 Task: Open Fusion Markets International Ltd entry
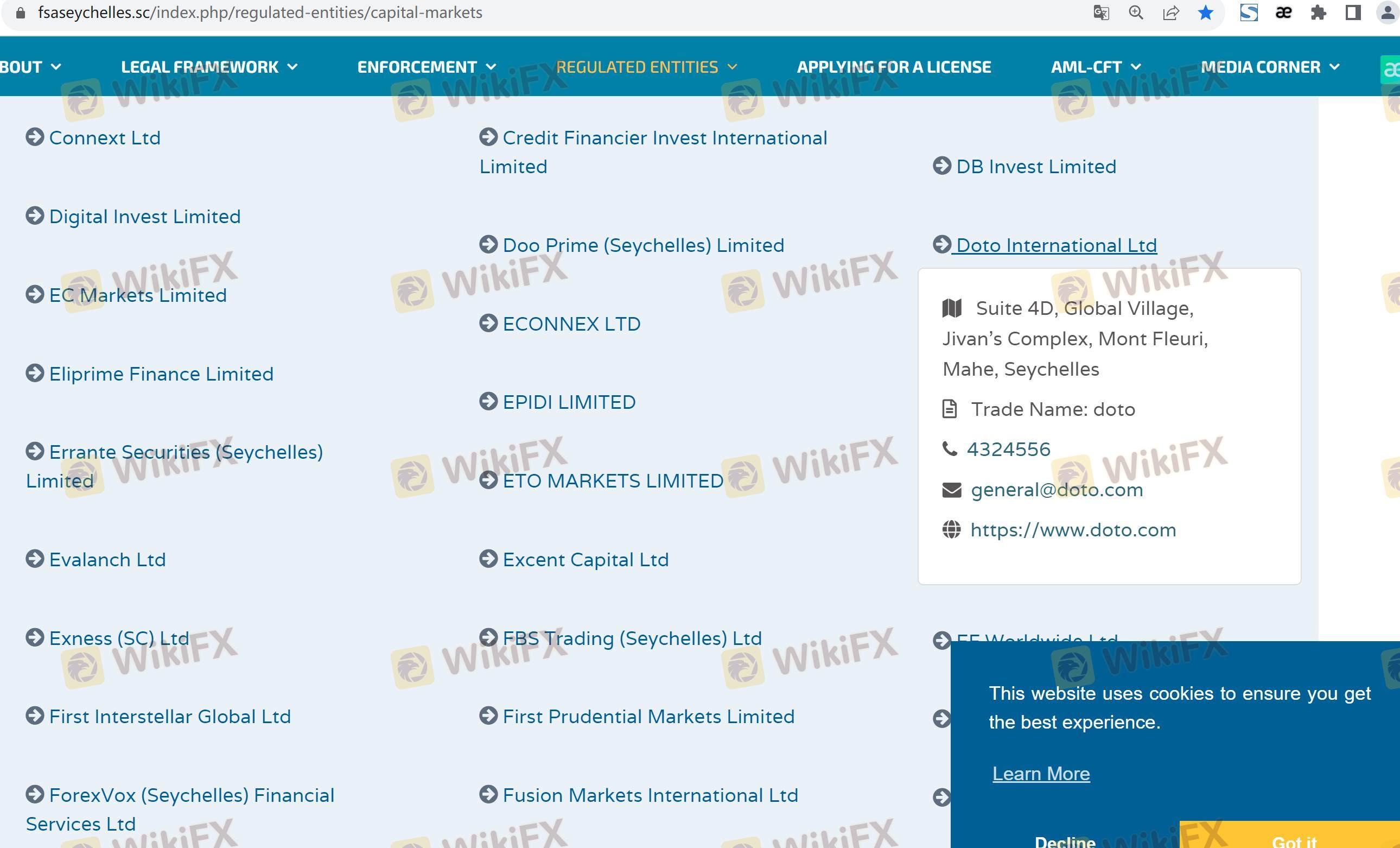651,795
